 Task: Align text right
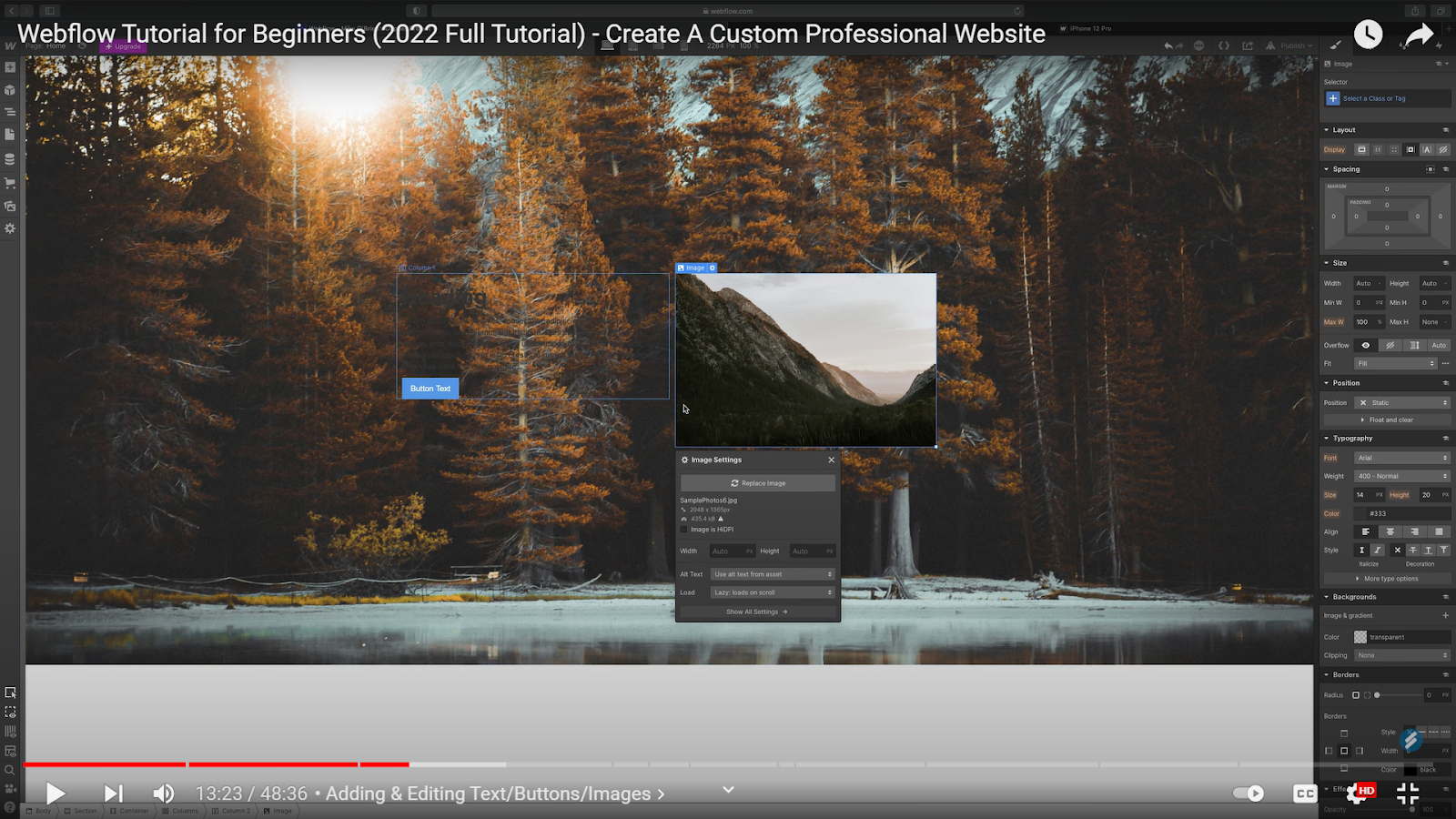1414,531
